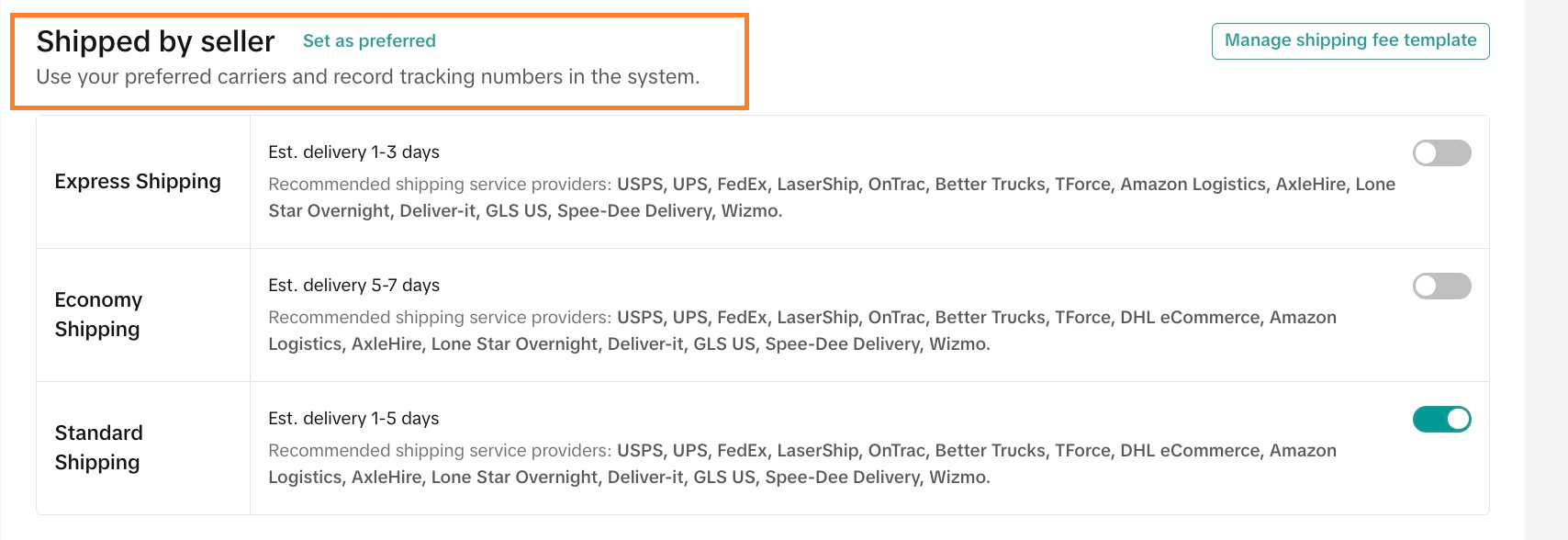Click Economy row's Recommended shipping service providers label
The width and height of the screenshot is (1568, 540).
[x=440, y=318]
